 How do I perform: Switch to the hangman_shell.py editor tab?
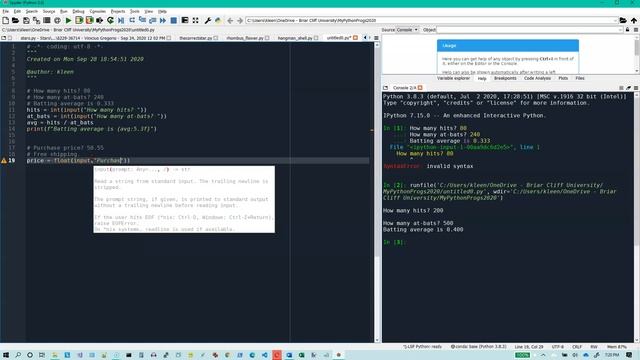(x=295, y=38)
